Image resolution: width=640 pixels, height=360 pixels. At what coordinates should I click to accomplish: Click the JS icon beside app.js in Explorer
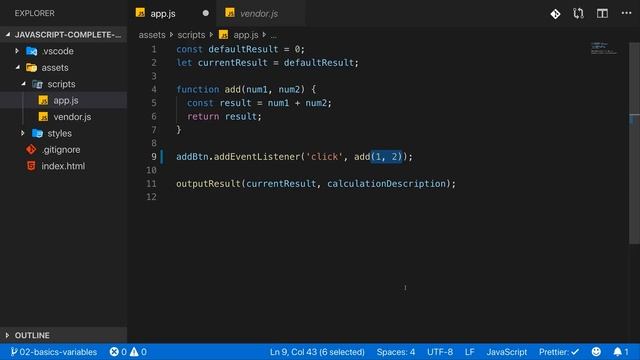coord(43,100)
